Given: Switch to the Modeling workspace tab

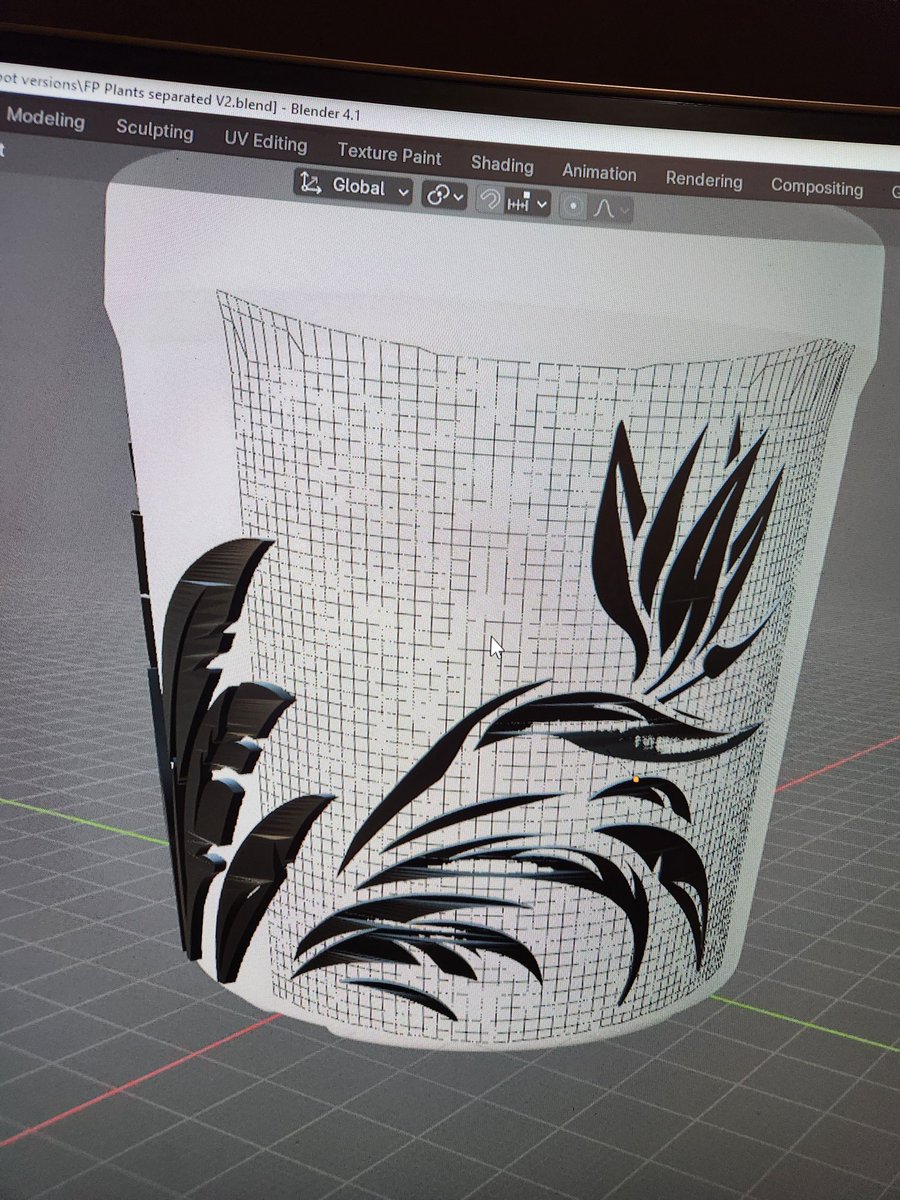Looking at the screenshot, I should 46,119.
